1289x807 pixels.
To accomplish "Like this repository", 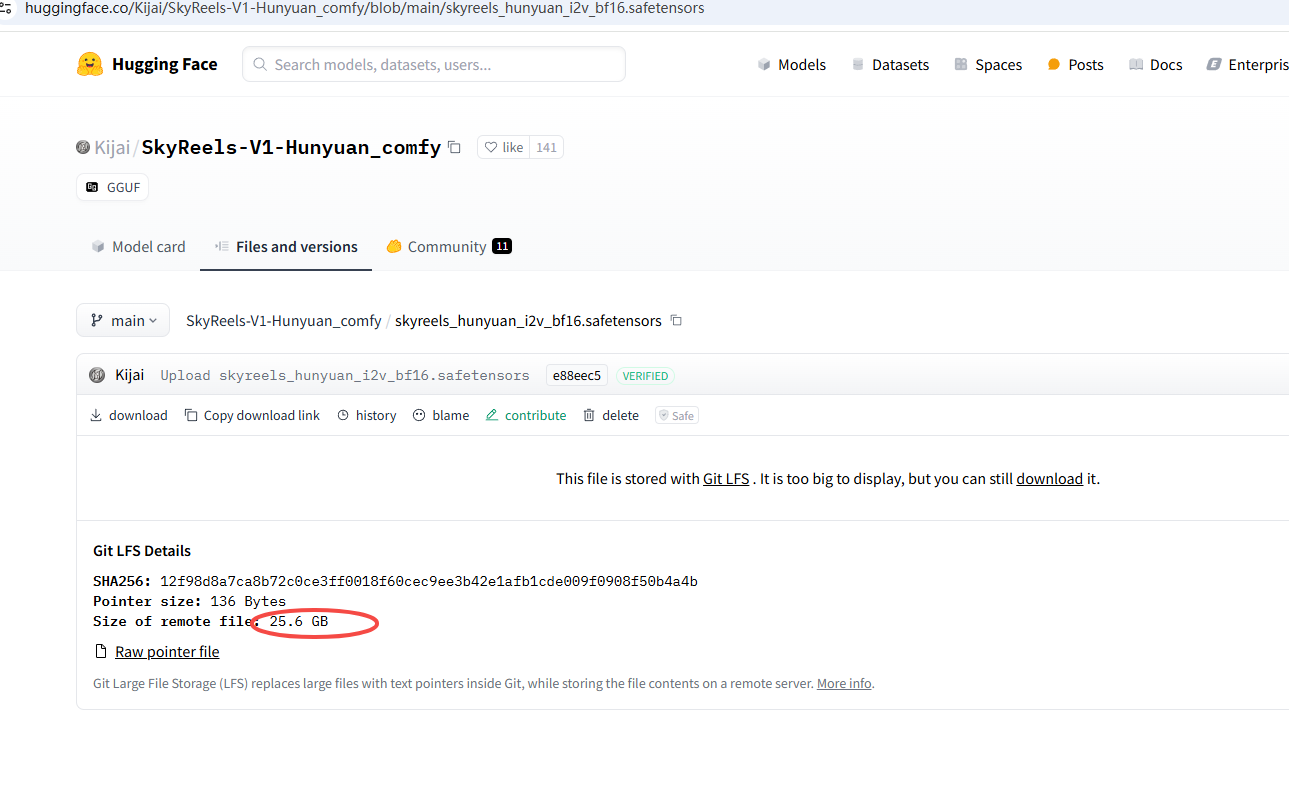I will click(x=503, y=147).
